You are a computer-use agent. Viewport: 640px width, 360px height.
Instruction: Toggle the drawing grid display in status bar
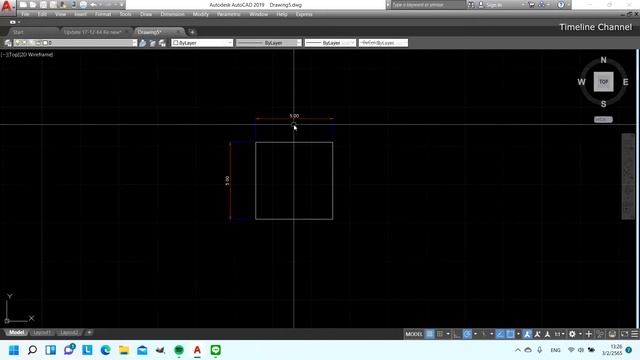click(430, 334)
